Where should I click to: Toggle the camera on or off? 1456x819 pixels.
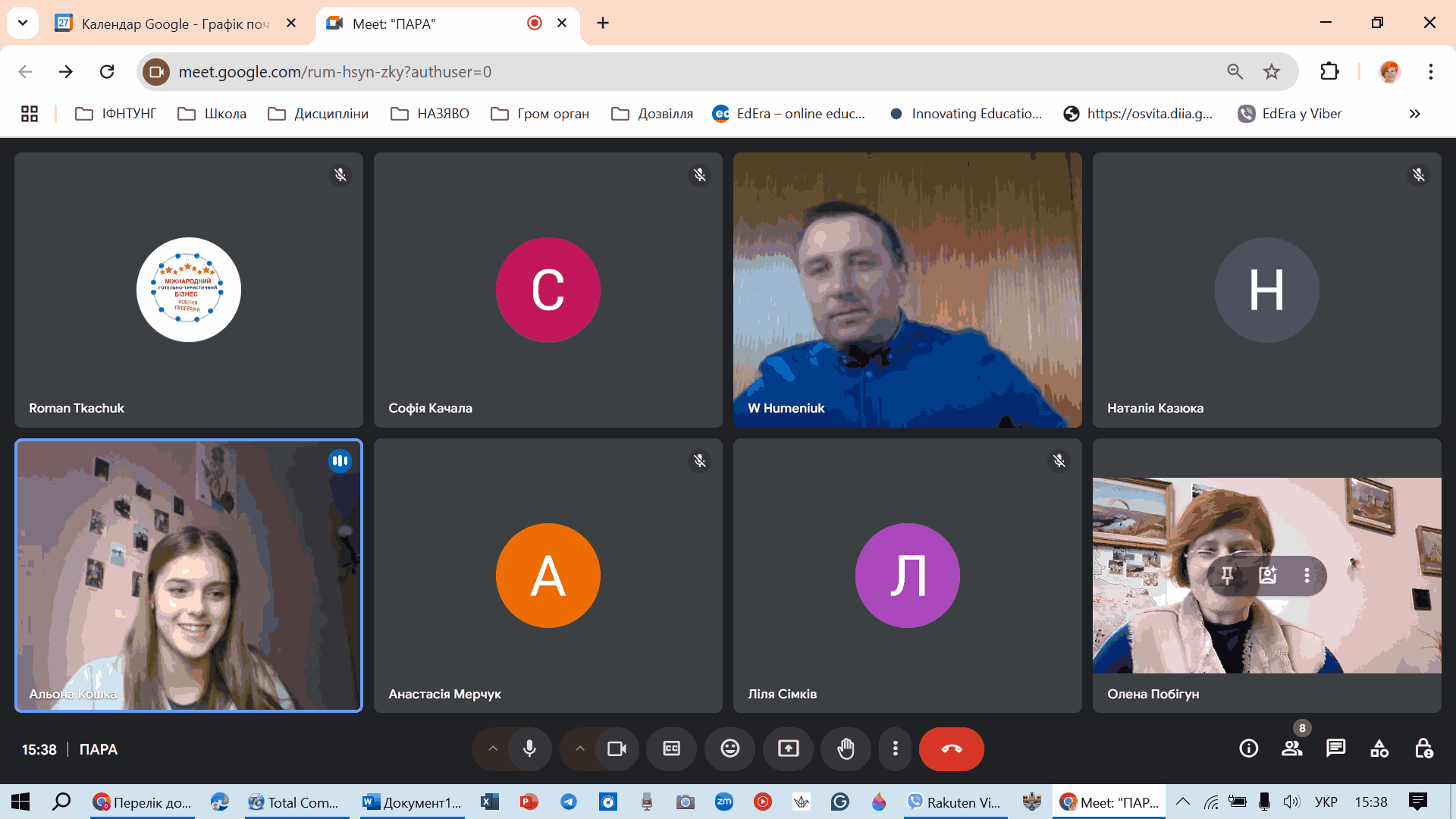pos(617,749)
